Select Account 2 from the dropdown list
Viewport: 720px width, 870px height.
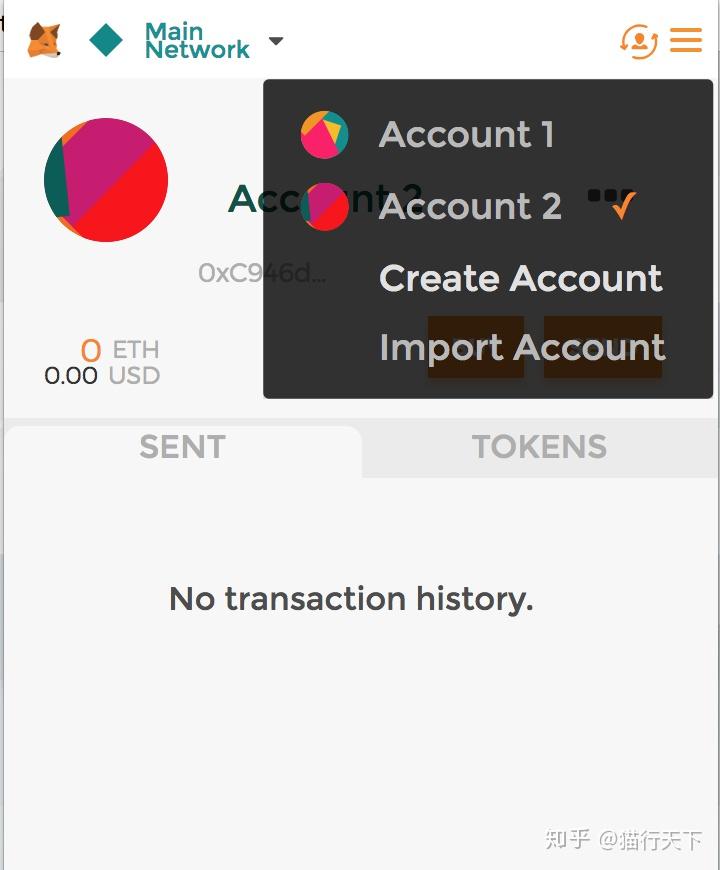(470, 207)
